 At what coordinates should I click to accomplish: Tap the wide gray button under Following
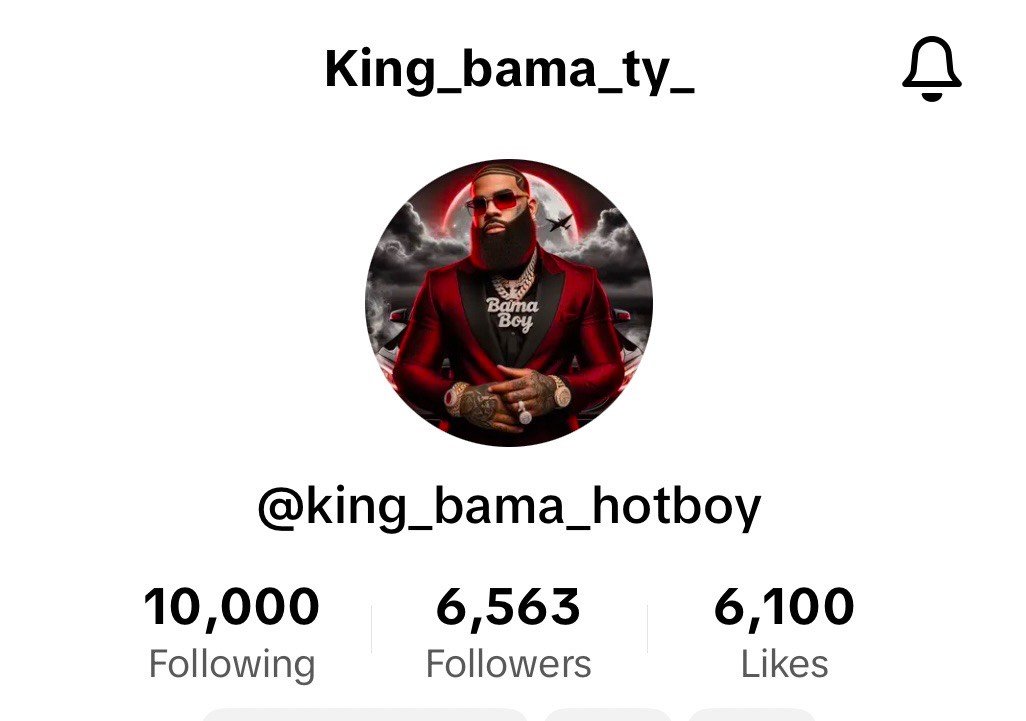click(x=364, y=714)
